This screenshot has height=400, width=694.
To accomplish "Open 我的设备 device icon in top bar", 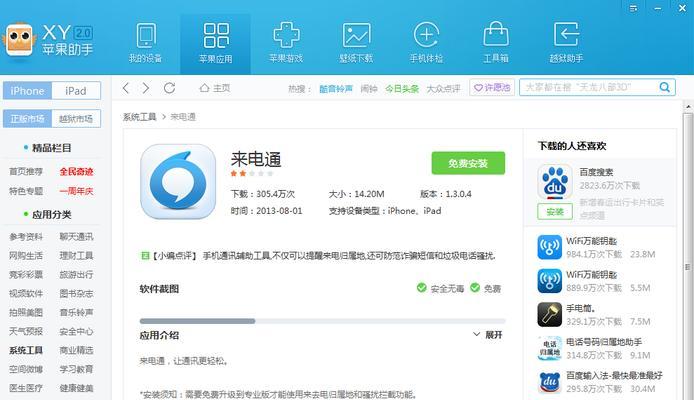I will 146,36.
